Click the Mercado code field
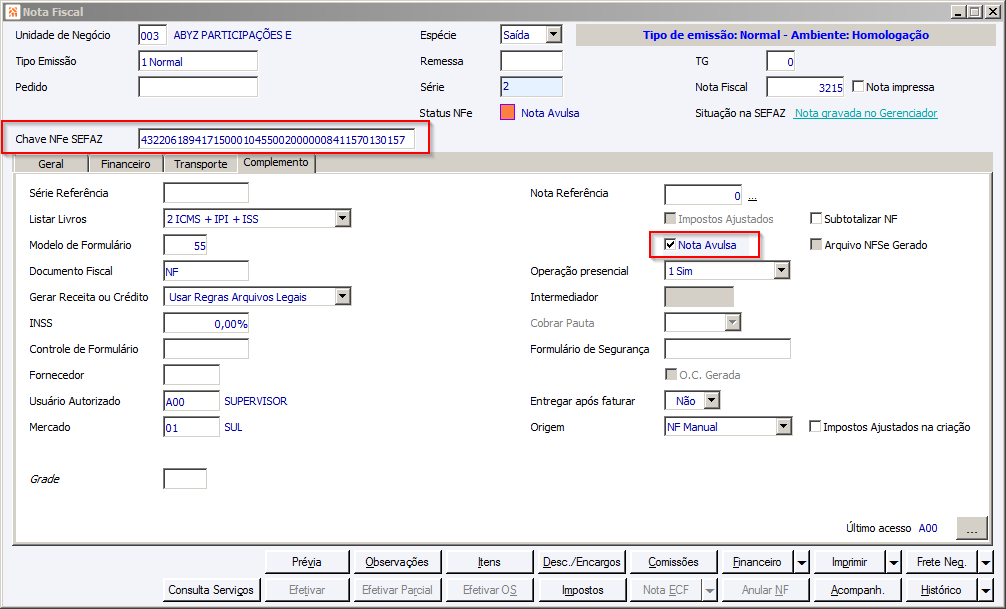The height and width of the screenshot is (609, 1006). pos(192,427)
